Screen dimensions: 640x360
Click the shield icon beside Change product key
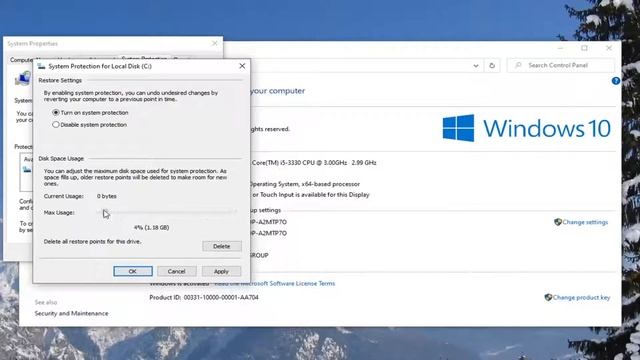548,298
